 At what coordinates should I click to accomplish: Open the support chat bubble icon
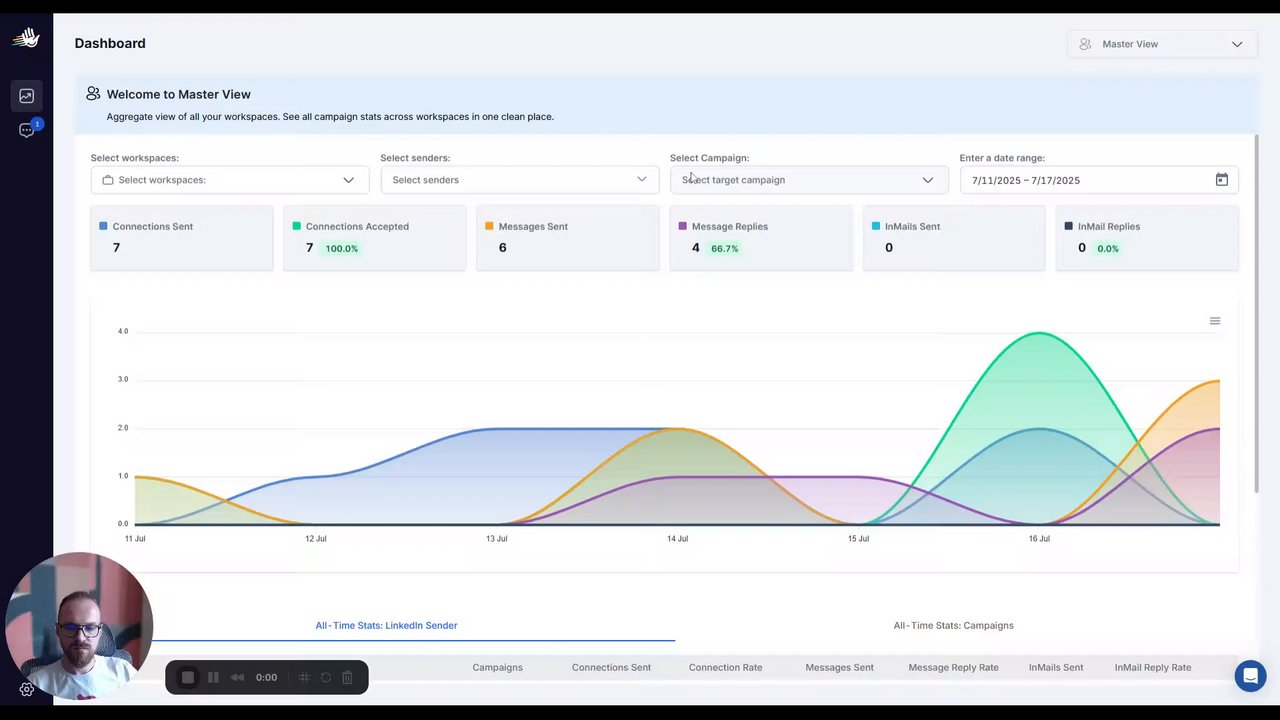coord(1250,676)
